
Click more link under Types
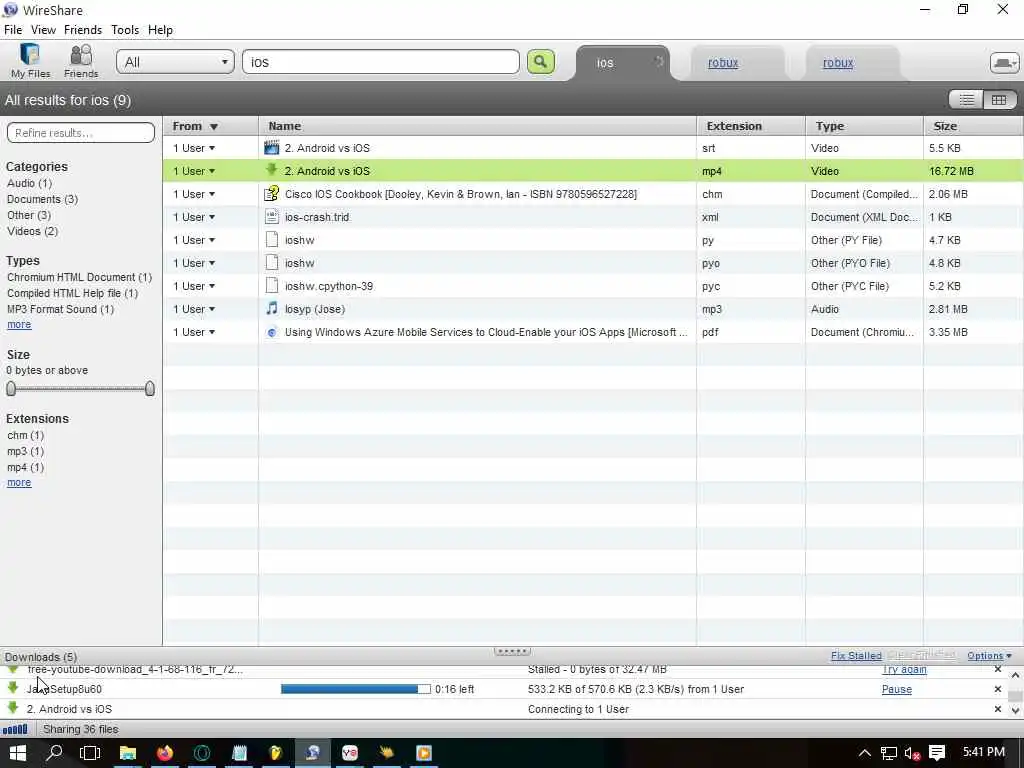[19, 325]
